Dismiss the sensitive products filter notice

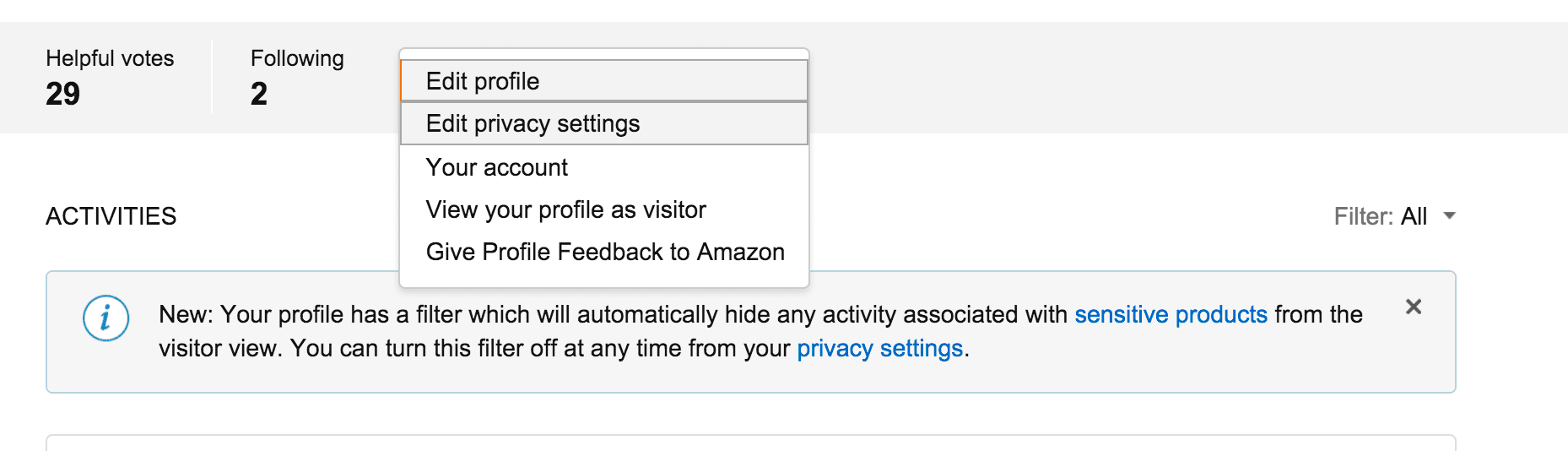1414,307
